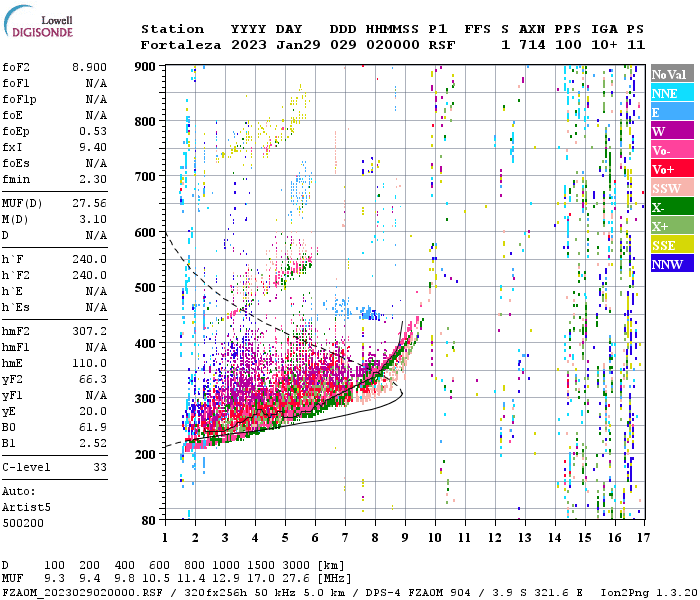Viewport: 700px width, 600px height.
Task: Click the Artist5 auto-scaling label
Action: (x=26, y=508)
